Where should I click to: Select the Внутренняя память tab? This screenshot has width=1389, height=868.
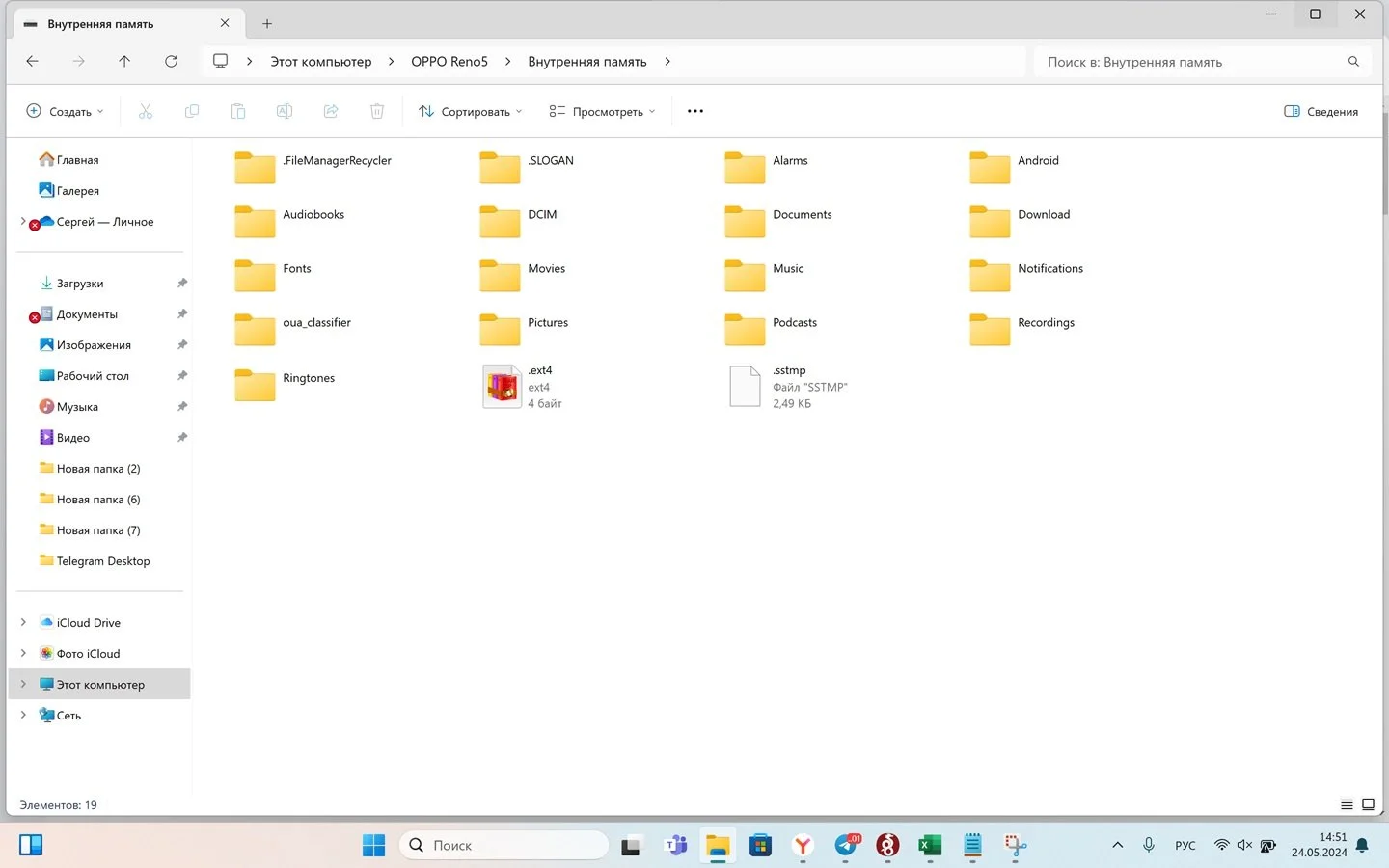click(127, 24)
